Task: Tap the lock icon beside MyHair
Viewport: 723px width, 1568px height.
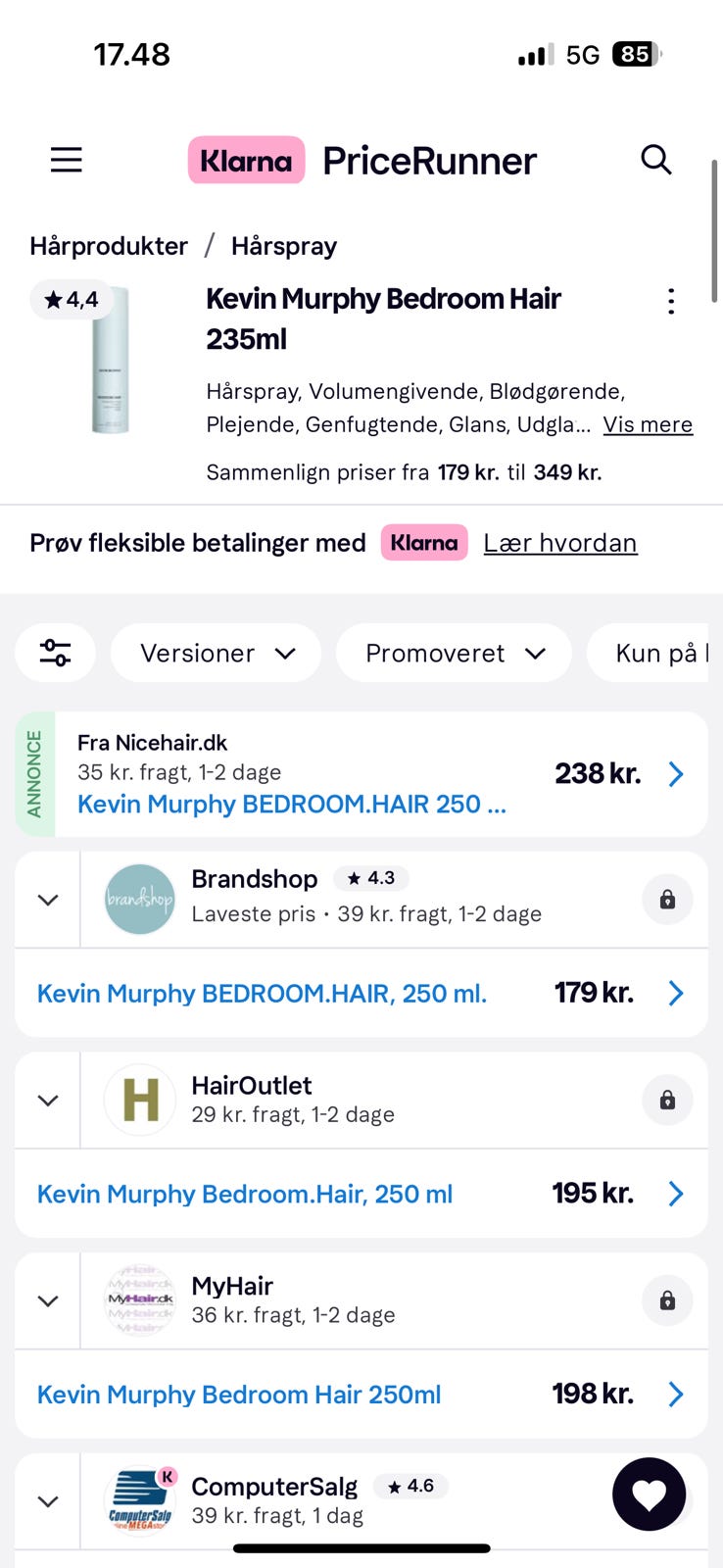Action: (667, 1300)
